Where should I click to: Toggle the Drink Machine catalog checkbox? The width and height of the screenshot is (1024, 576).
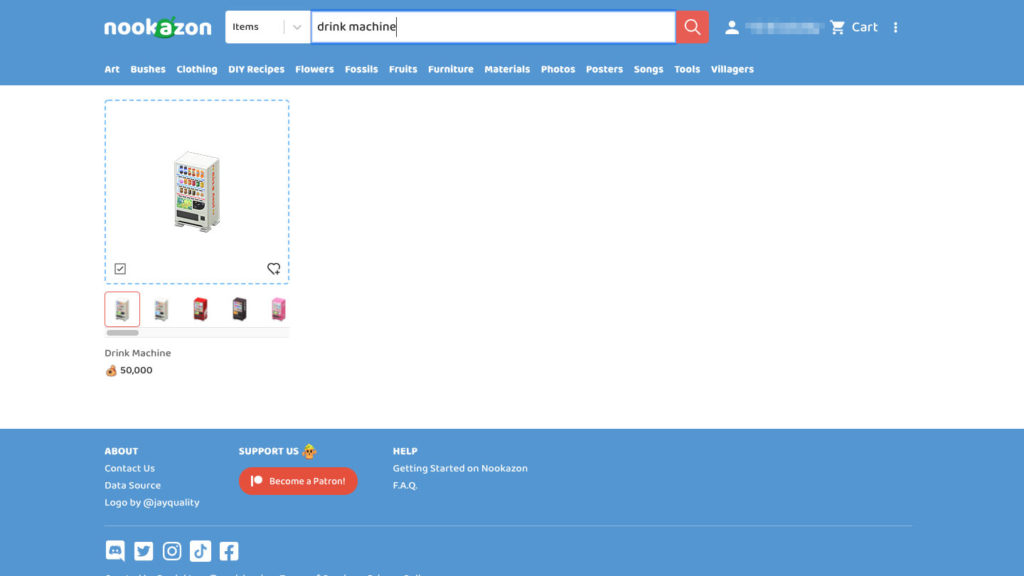point(120,268)
